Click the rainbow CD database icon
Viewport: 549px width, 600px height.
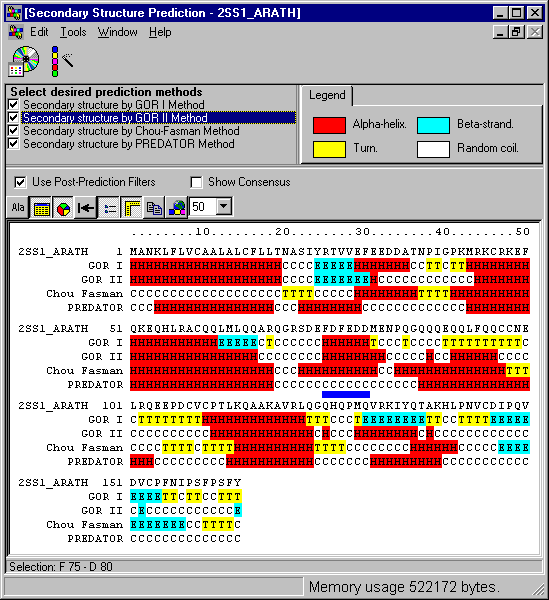[24, 61]
